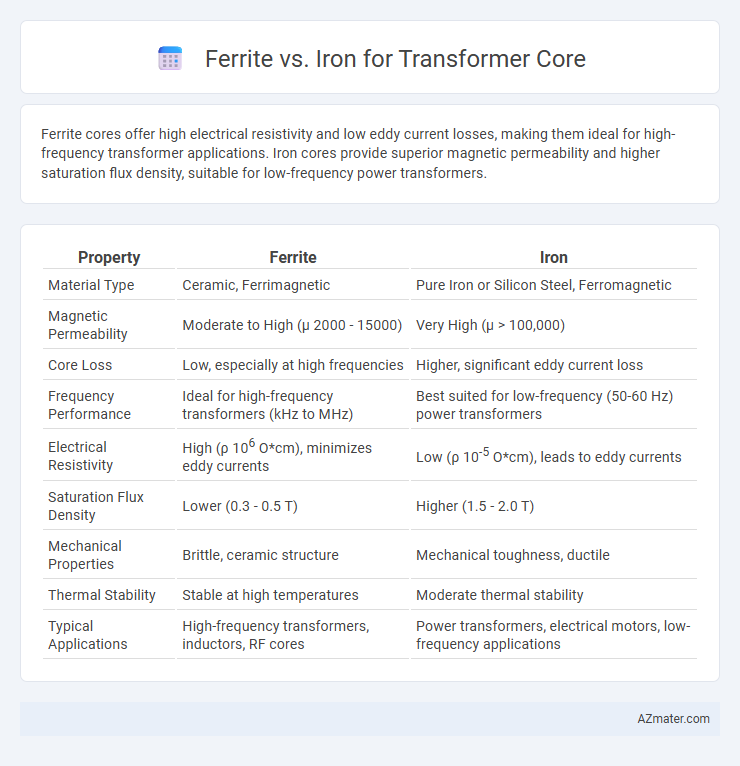Click the 'Stable at high temperatures' cell
This screenshot has width=740, height=766.
293,595
